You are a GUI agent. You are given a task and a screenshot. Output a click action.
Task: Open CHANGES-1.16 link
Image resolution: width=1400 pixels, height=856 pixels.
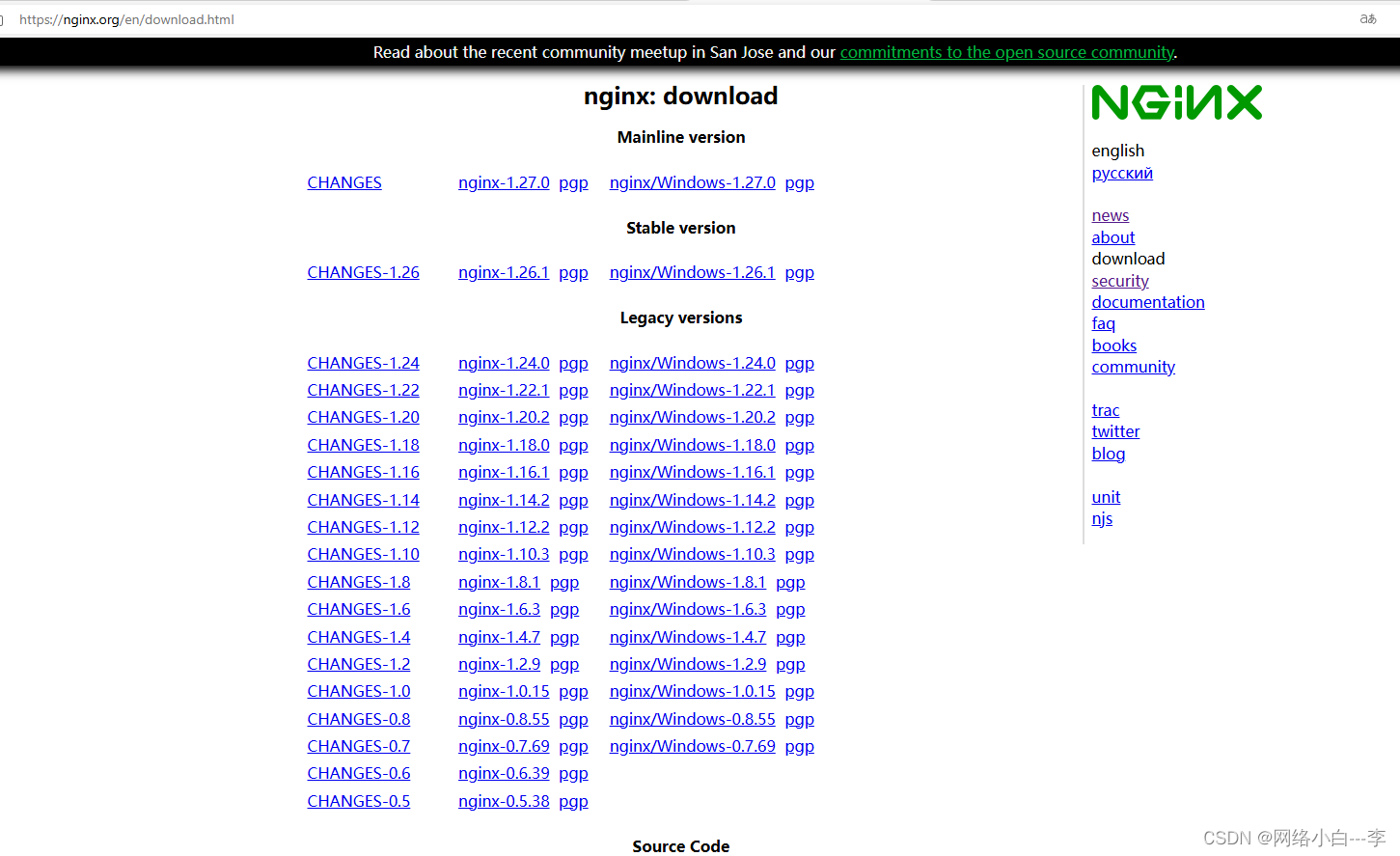point(363,472)
